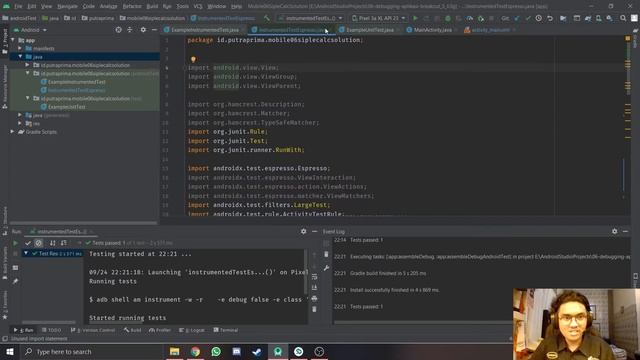The width and height of the screenshot is (640, 360).
Task: Open run configuration dropdown instrumentedTestEs
Action: (x=310, y=18)
